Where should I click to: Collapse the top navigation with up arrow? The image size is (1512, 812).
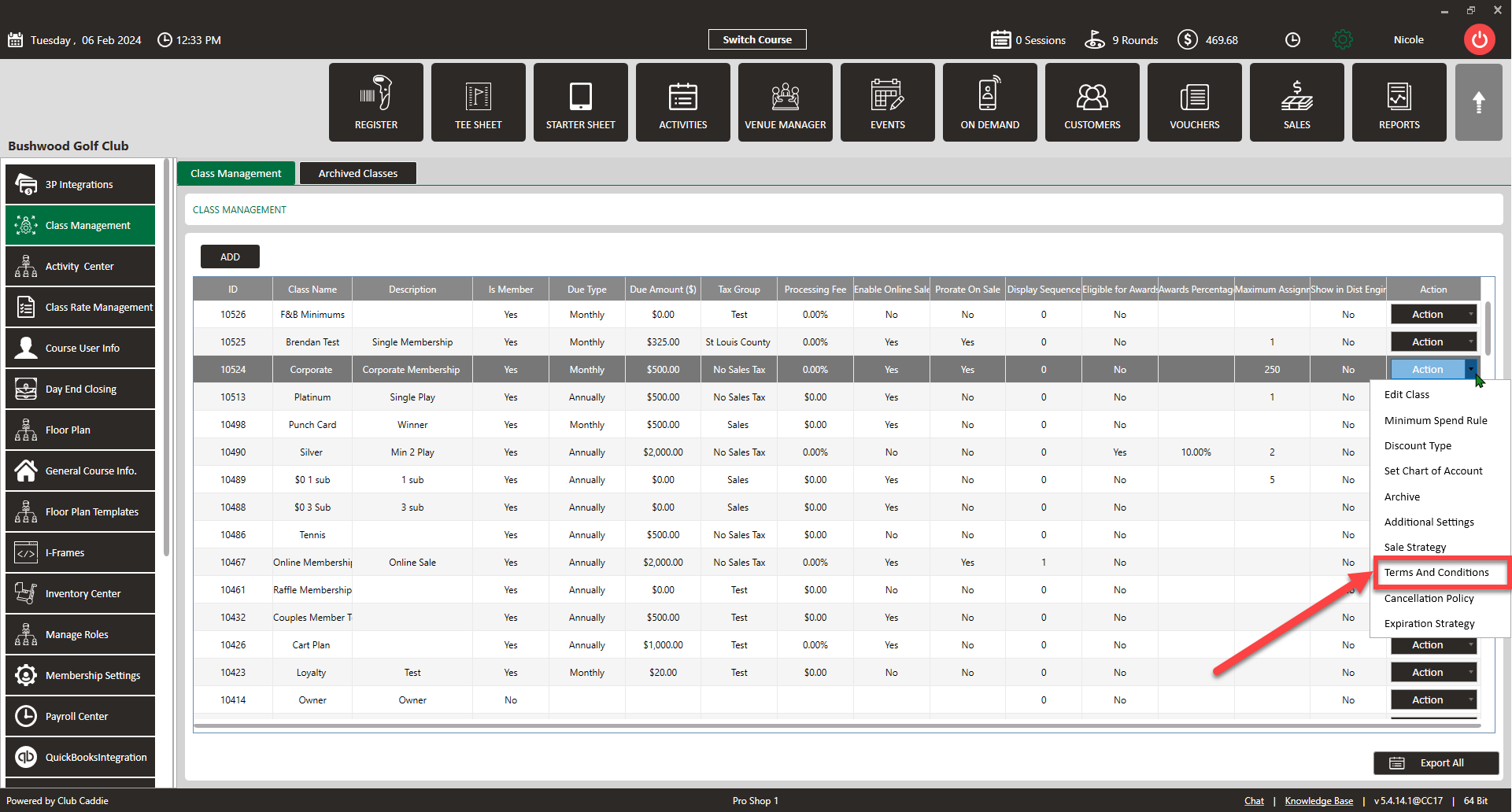pyautogui.click(x=1479, y=102)
